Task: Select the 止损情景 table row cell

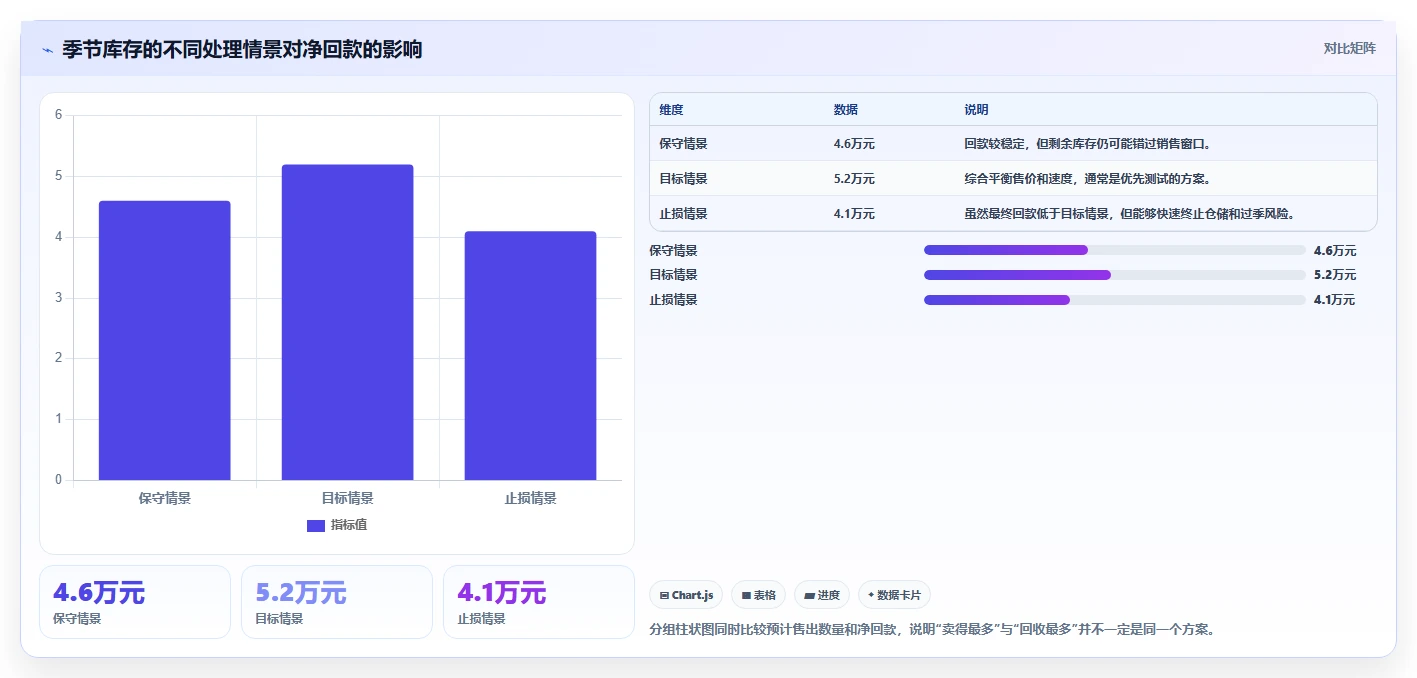Action: [x=683, y=214]
